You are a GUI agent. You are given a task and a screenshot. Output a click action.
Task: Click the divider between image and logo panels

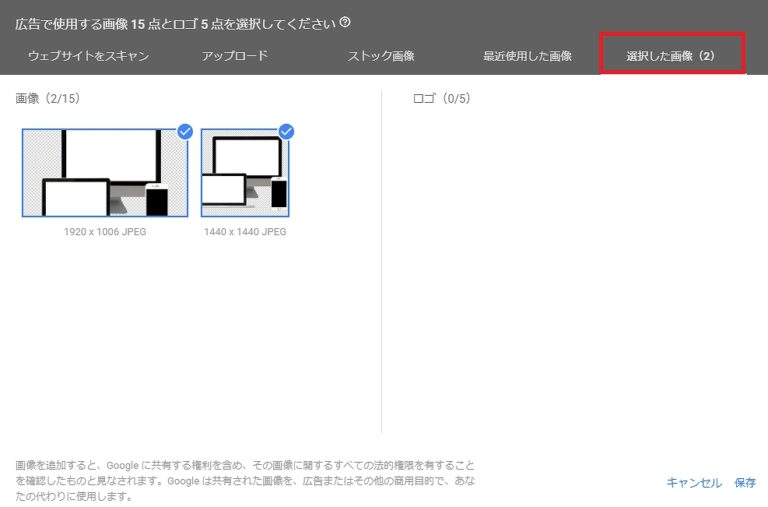click(382, 260)
